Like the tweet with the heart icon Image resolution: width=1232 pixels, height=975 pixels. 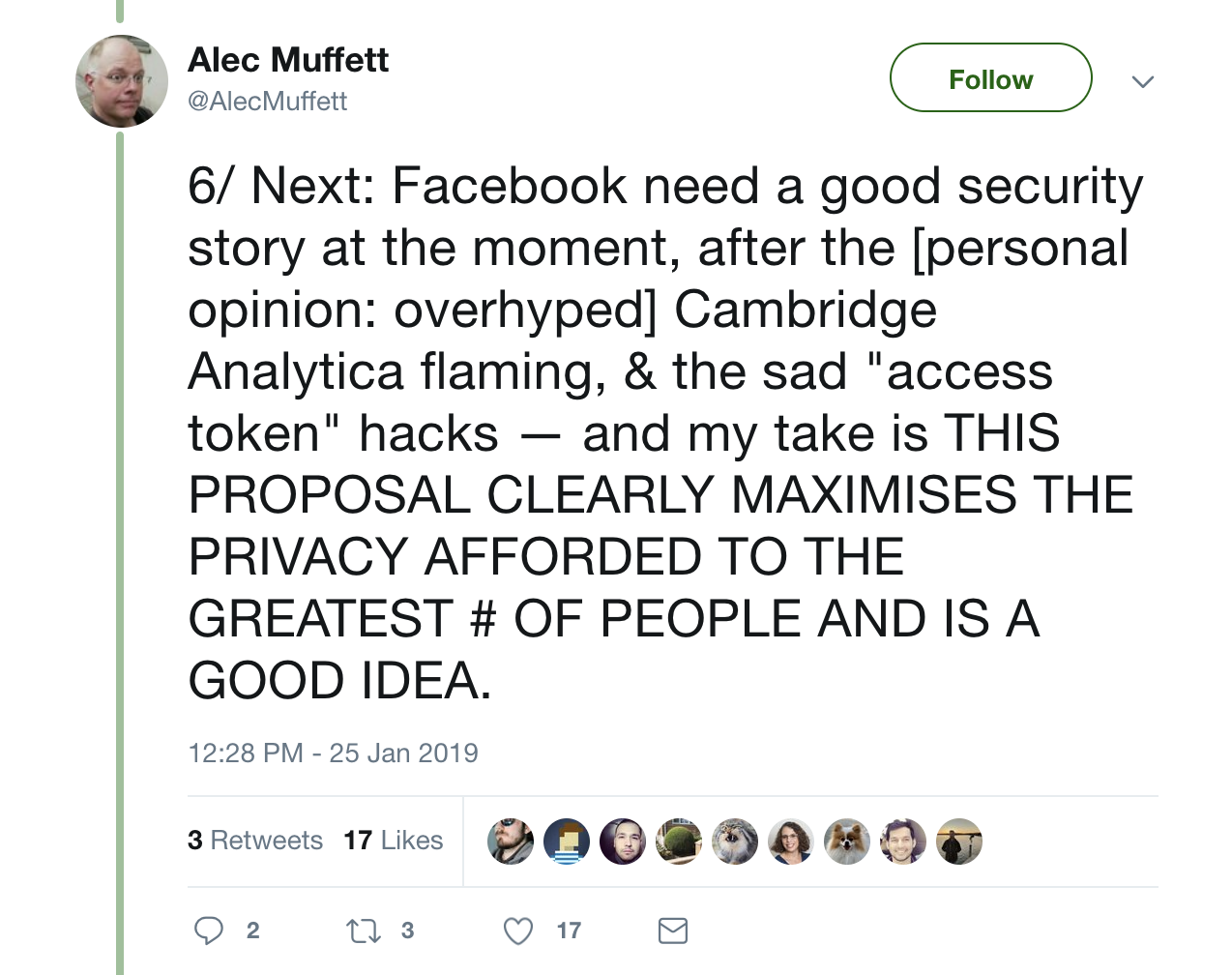(518, 931)
